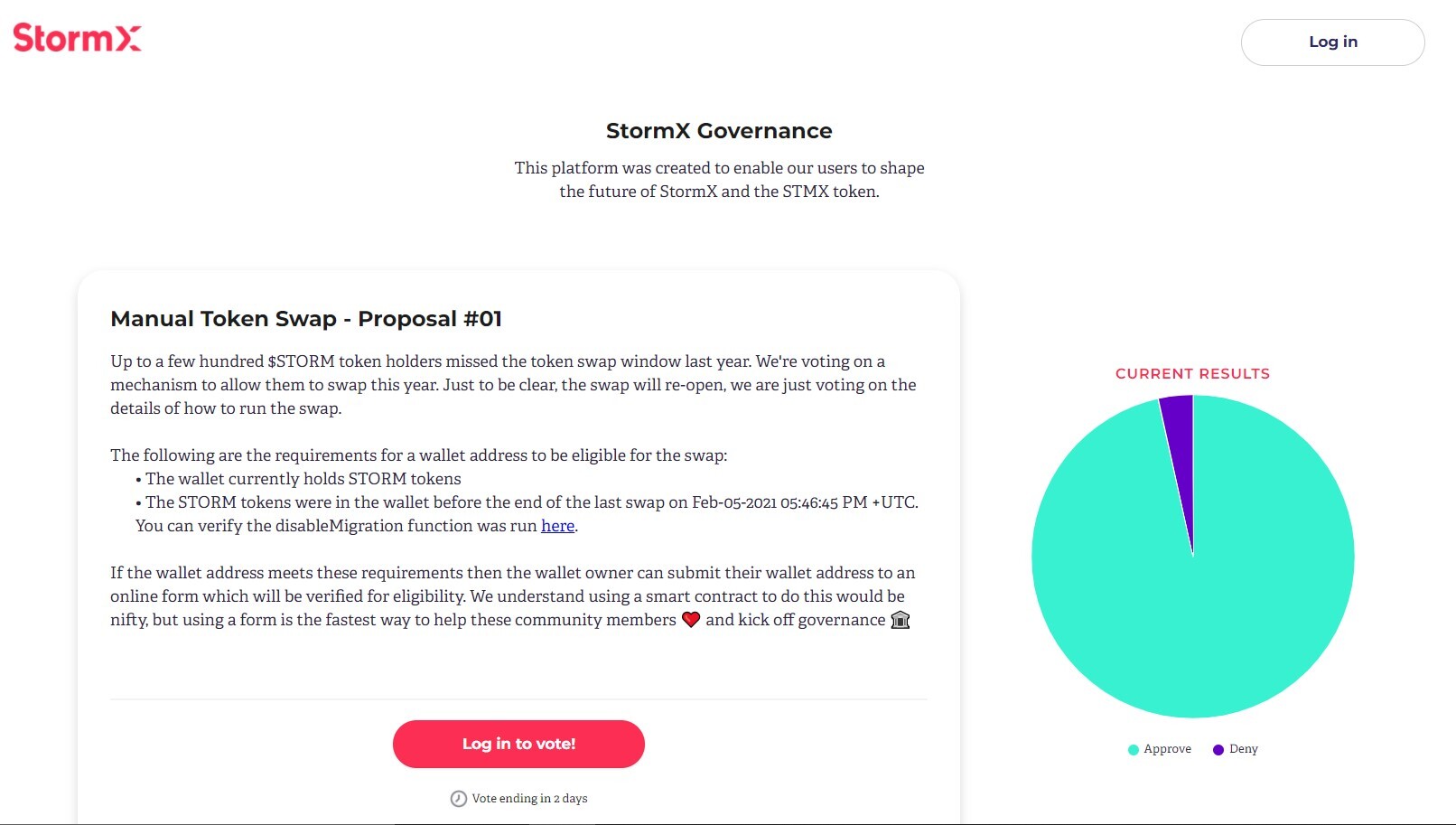Click the purple Deny legend dot
Image resolution: width=1456 pixels, height=825 pixels.
(1218, 748)
